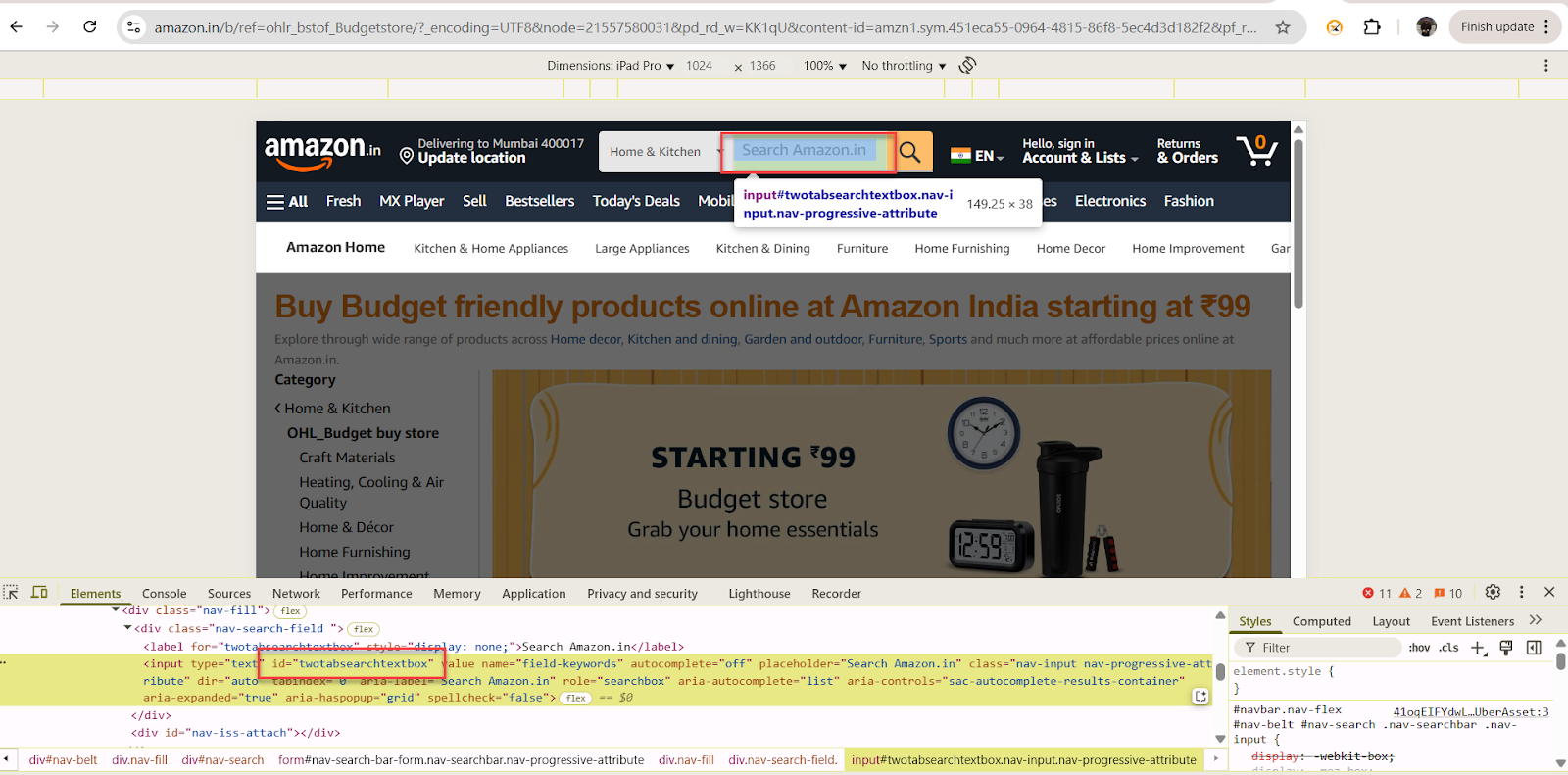Open site information icon in address bar
The image size is (1568, 775).
[134, 27]
